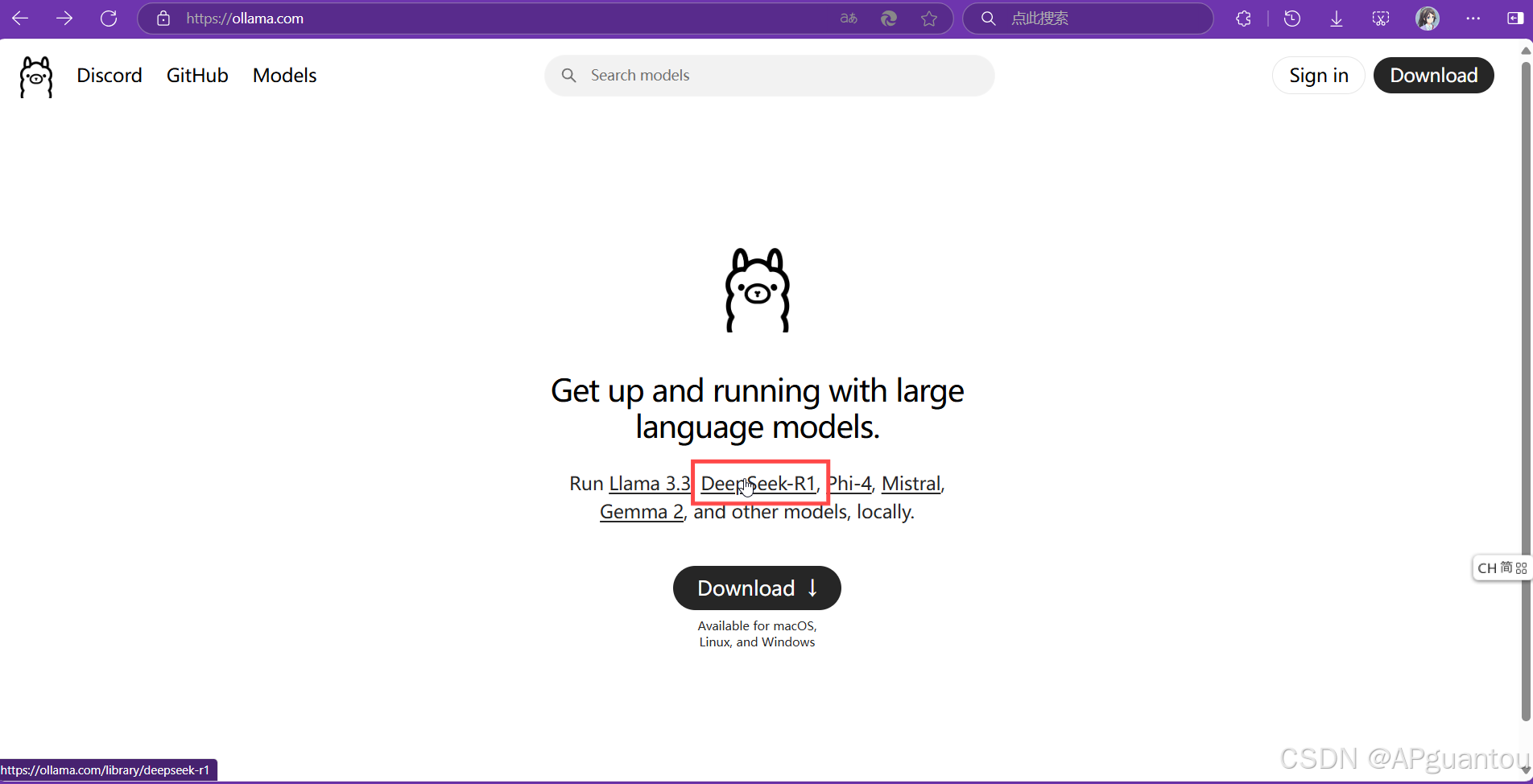The image size is (1533, 784).
Task: Open the browser three-dot menu
Action: point(1473,18)
